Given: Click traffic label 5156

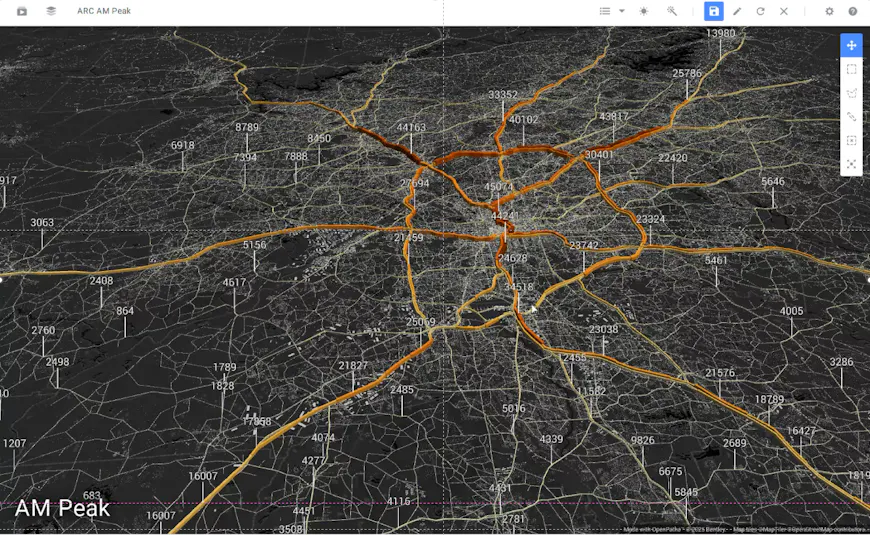Looking at the screenshot, I should coord(254,245).
